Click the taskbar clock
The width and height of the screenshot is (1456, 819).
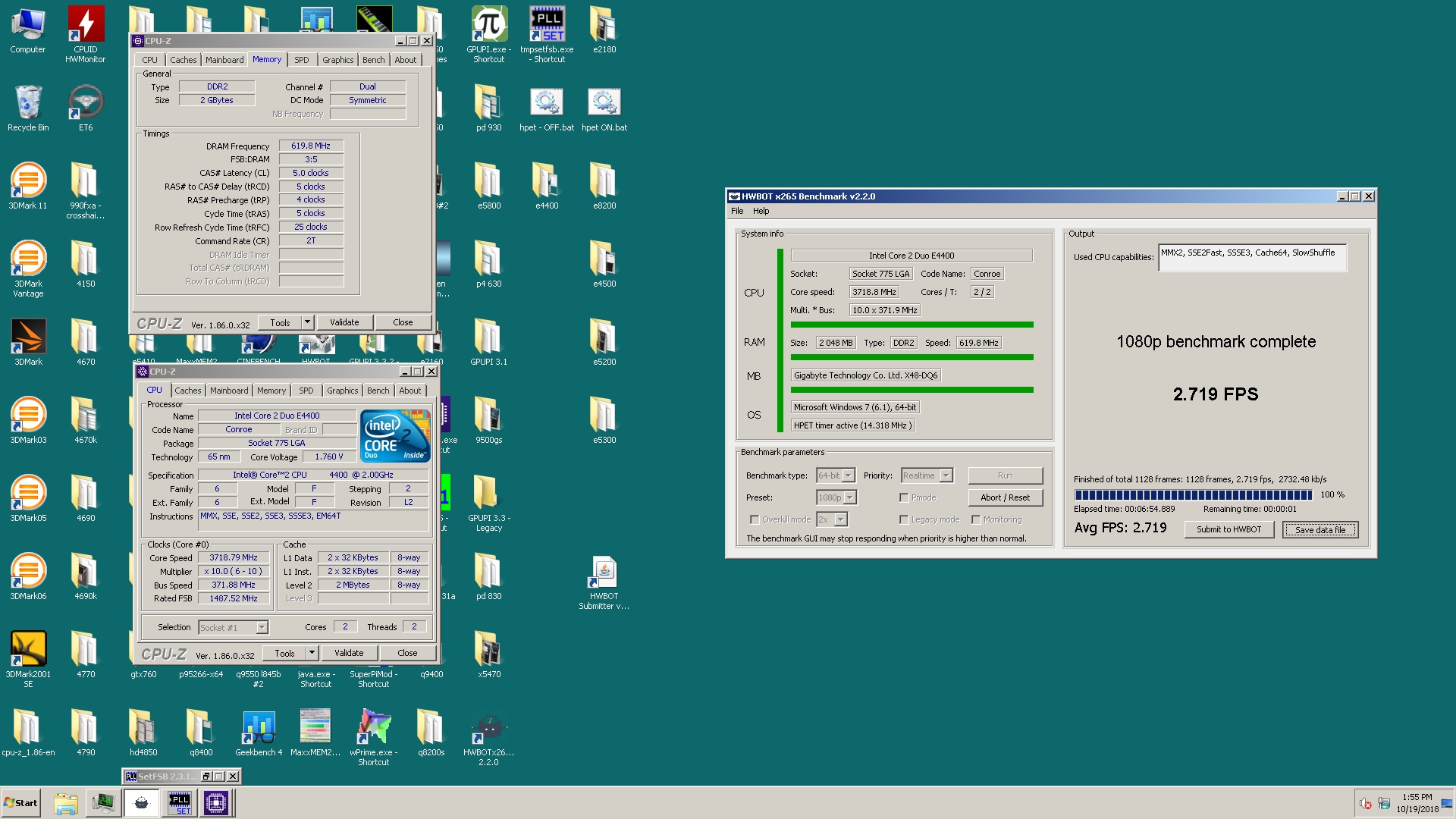1417,803
